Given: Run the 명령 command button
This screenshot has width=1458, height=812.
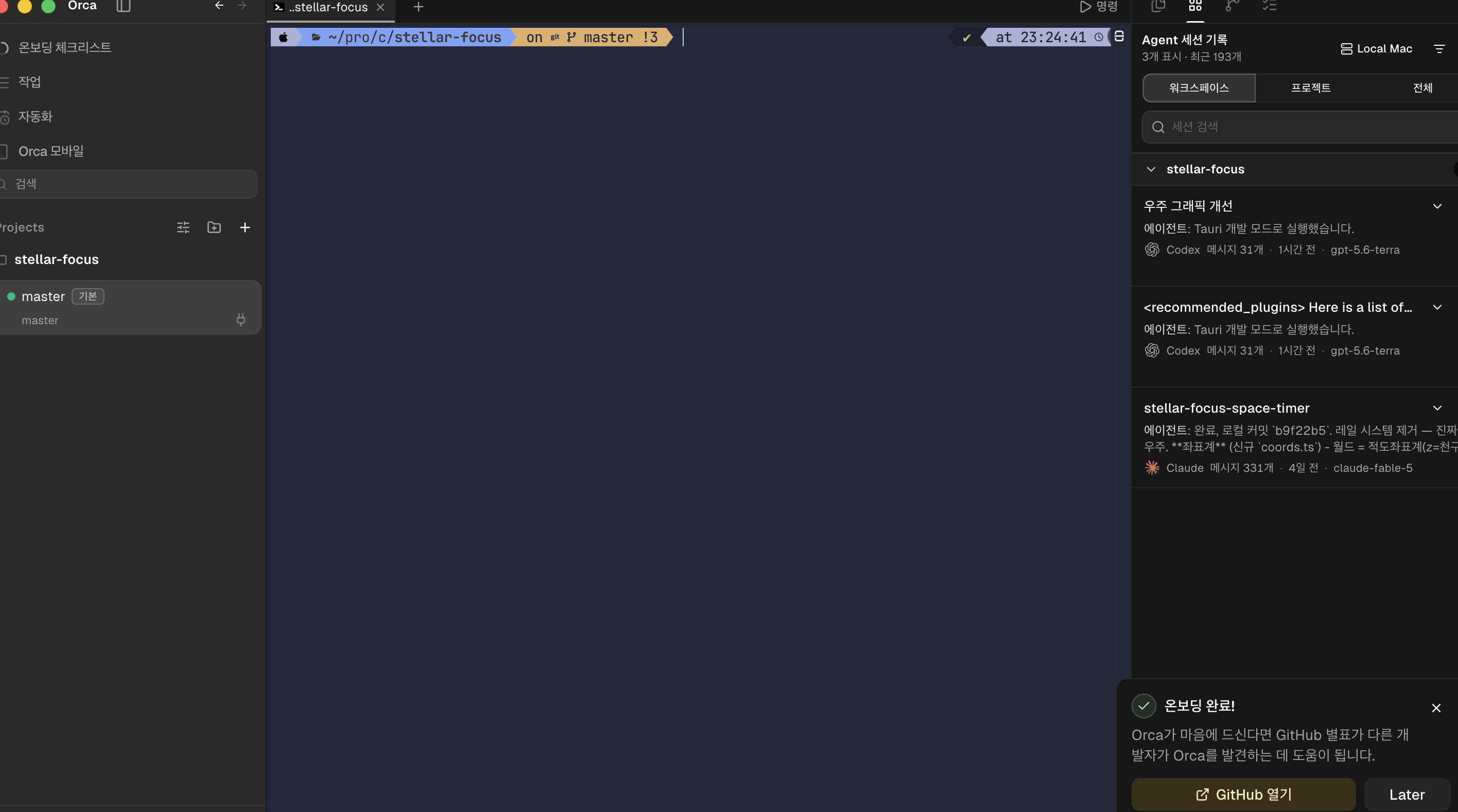Looking at the screenshot, I should click(x=1099, y=7).
